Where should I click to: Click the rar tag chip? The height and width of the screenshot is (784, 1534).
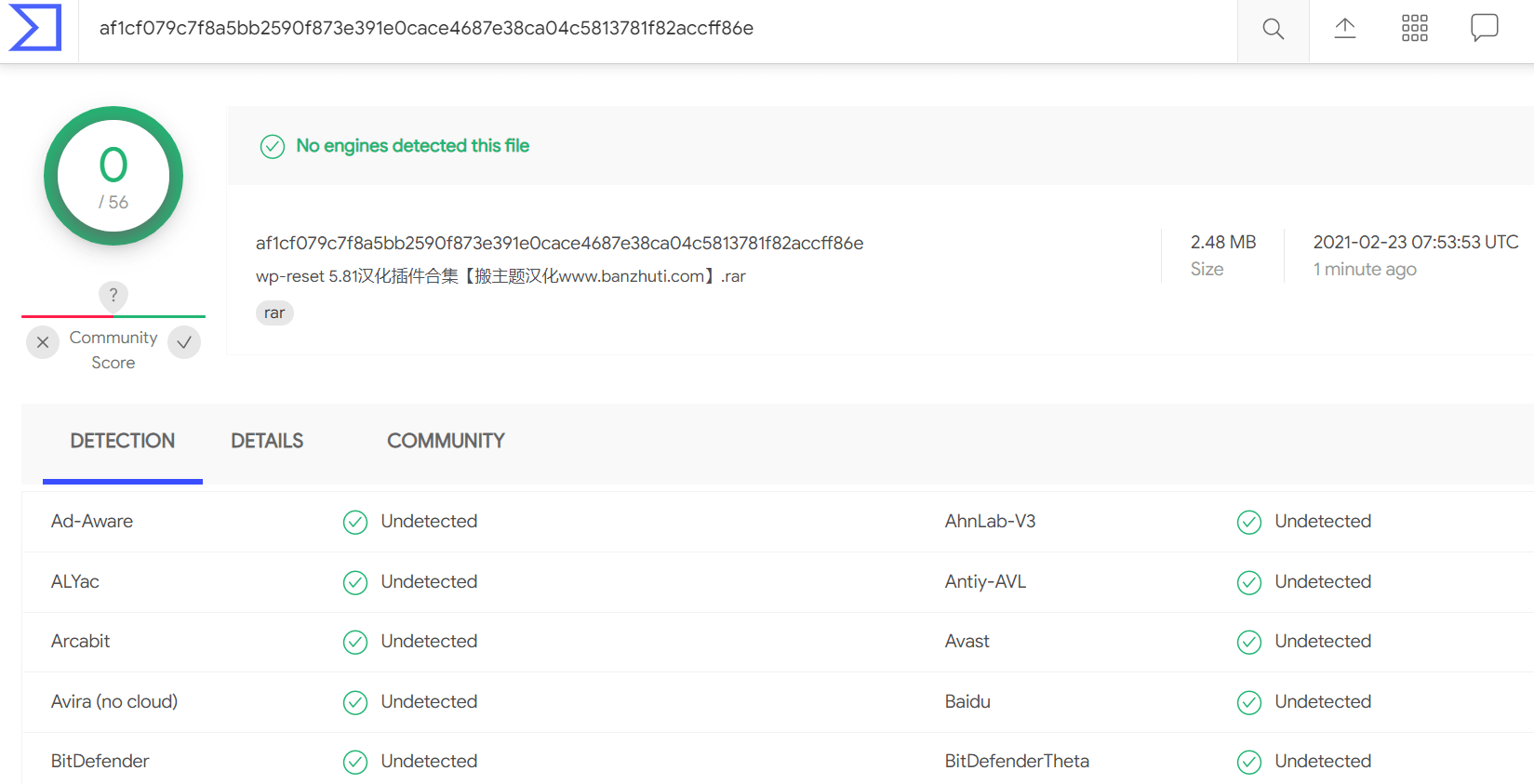click(274, 312)
